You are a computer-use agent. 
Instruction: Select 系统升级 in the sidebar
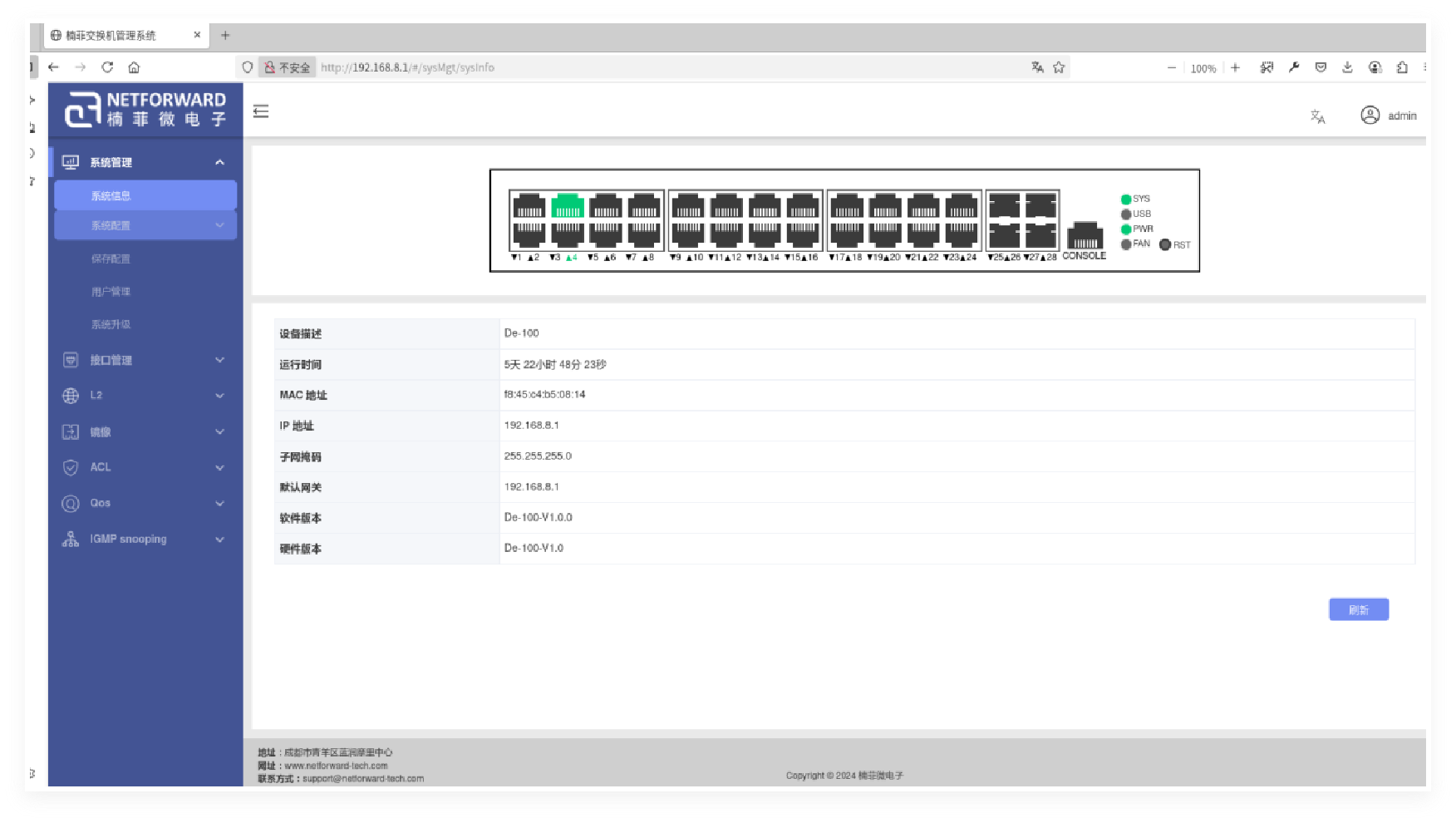pyautogui.click(x=111, y=324)
